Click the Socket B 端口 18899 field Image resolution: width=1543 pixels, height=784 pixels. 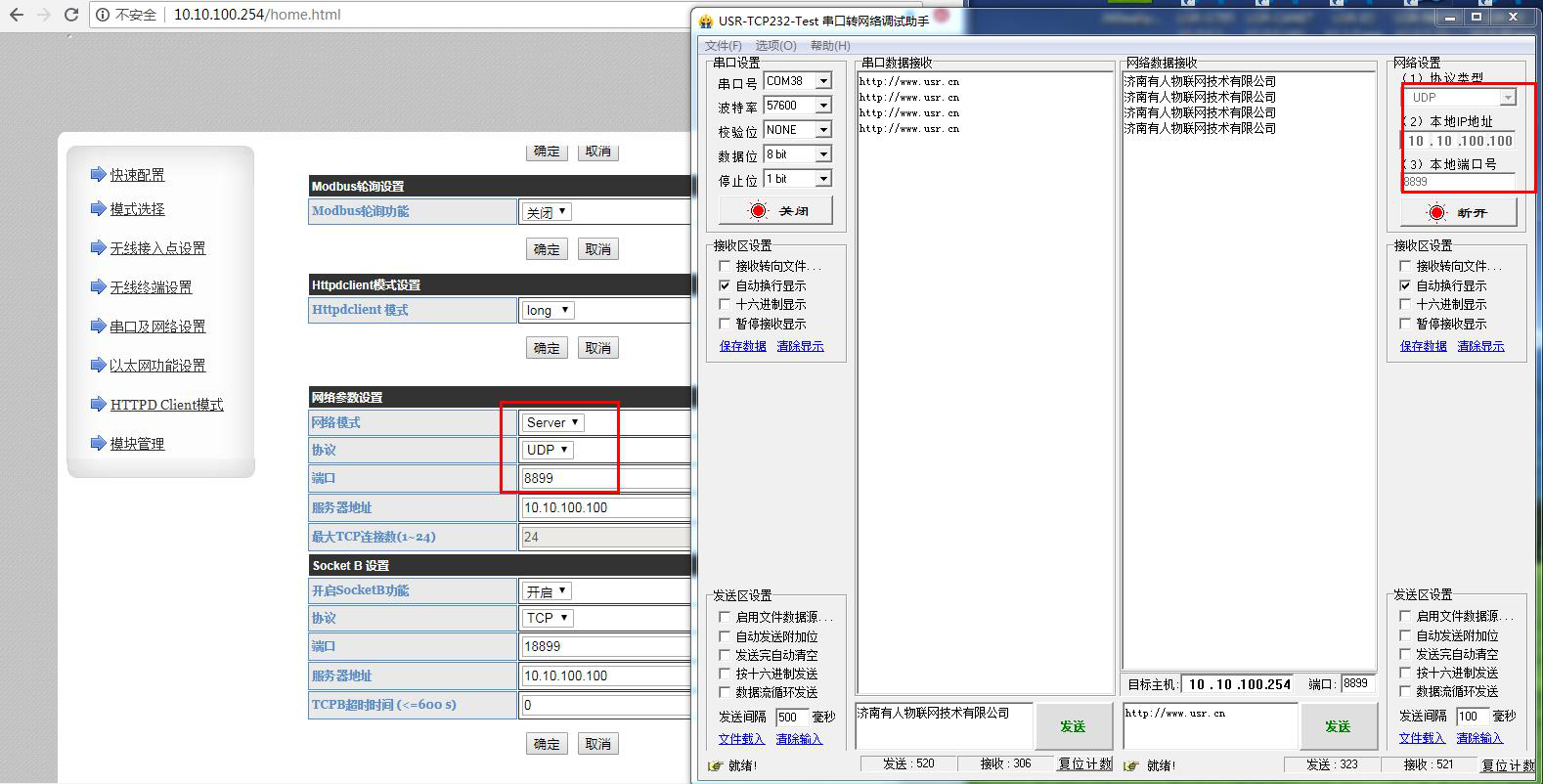[604, 646]
